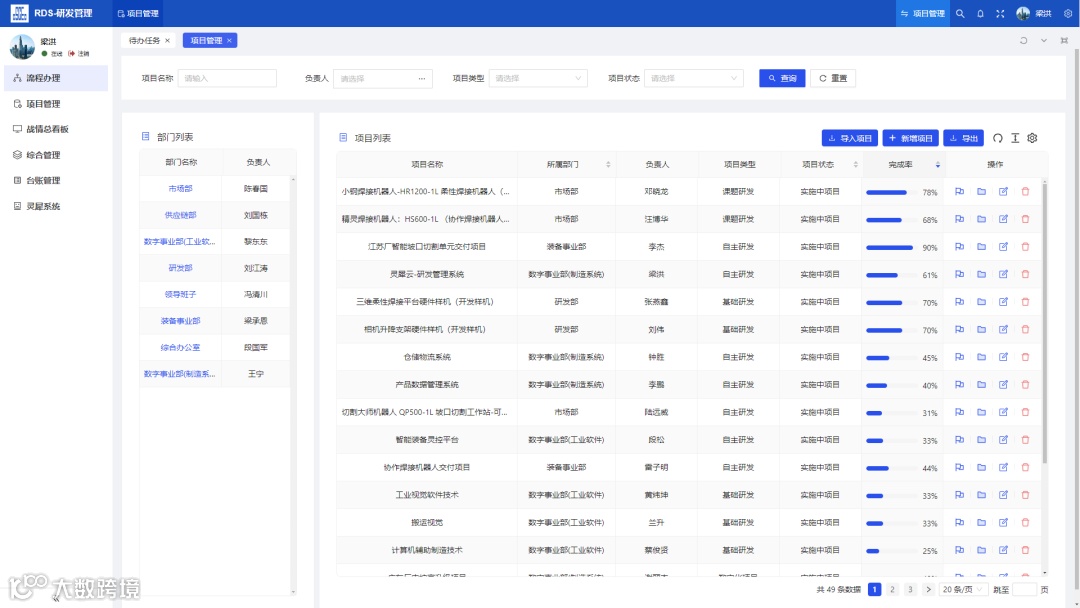
Task: Click the 项目名称 input field
Action: (x=227, y=78)
